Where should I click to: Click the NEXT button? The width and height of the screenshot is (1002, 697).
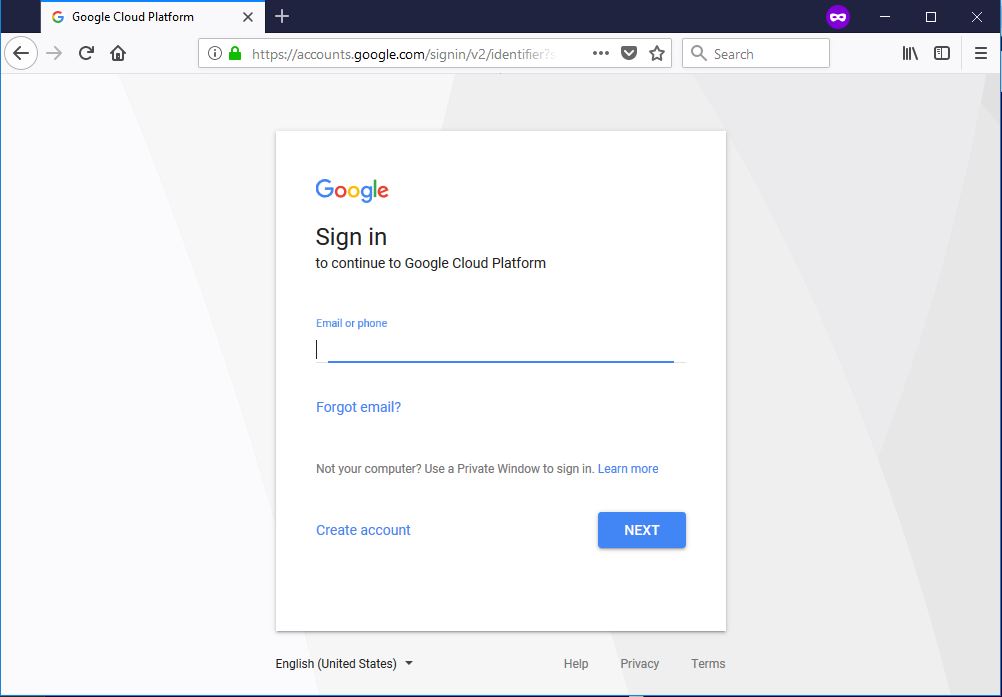(642, 530)
